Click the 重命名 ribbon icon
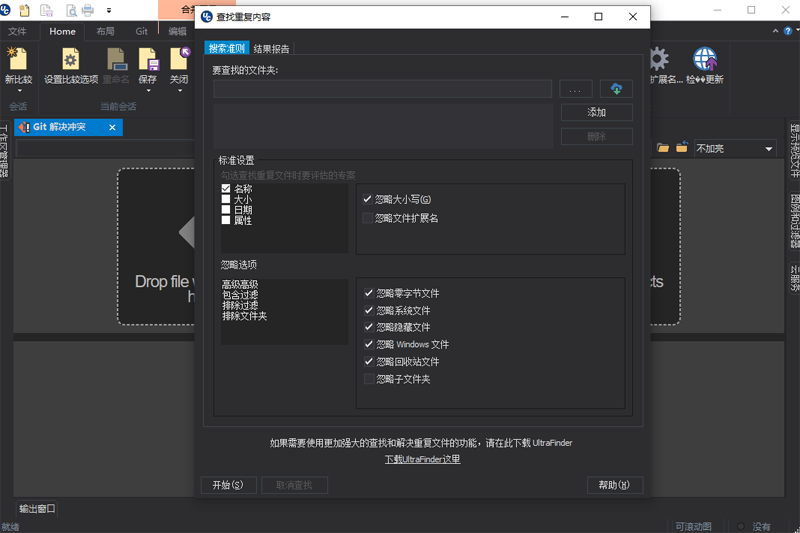Image resolution: width=800 pixels, height=533 pixels. tap(116, 59)
